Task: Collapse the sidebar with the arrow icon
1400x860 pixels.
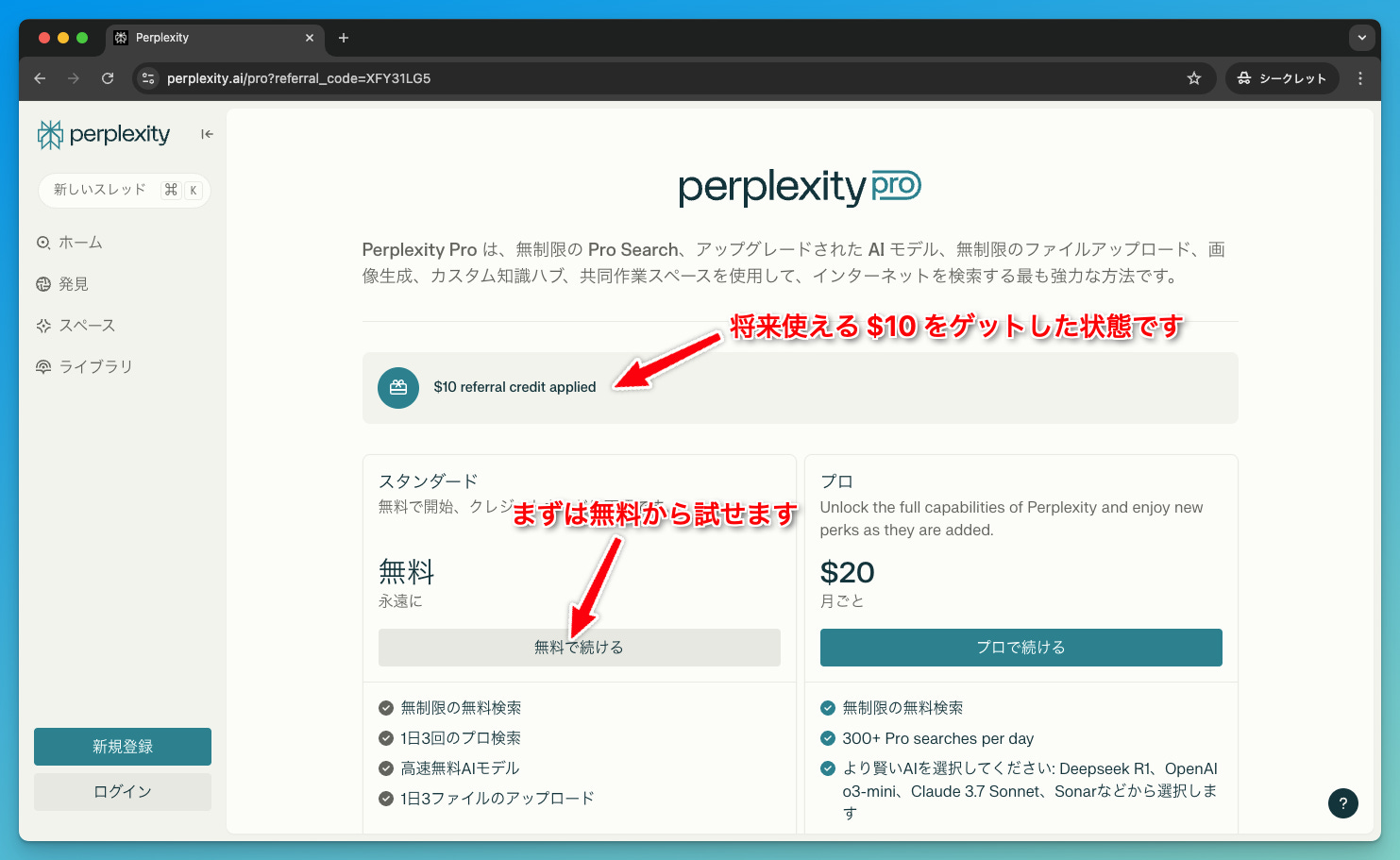Action: [x=207, y=134]
